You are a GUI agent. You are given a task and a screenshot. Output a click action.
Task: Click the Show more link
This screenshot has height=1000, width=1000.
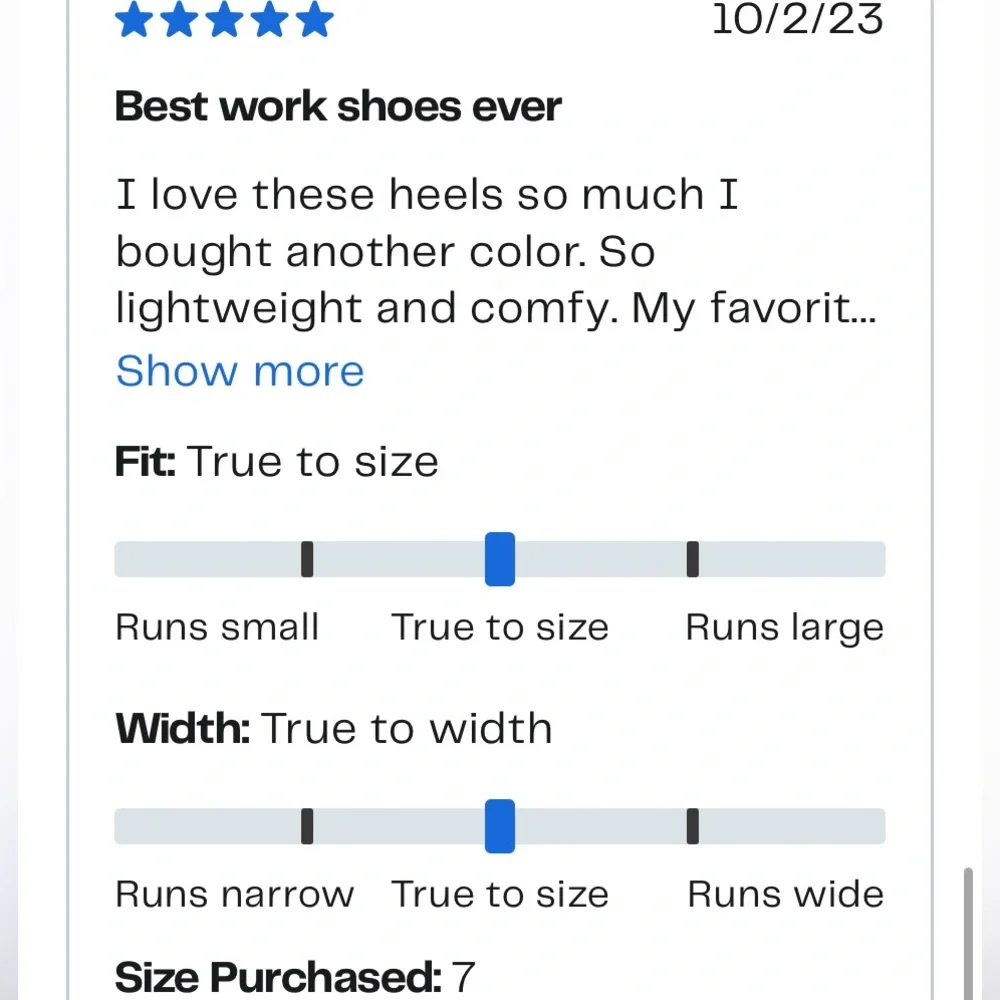pos(240,371)
